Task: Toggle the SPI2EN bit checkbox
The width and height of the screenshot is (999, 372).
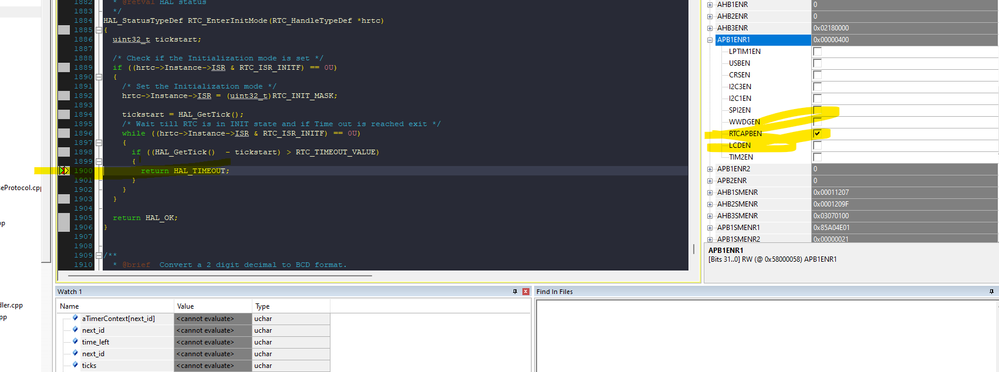Action: pos(817,110)
